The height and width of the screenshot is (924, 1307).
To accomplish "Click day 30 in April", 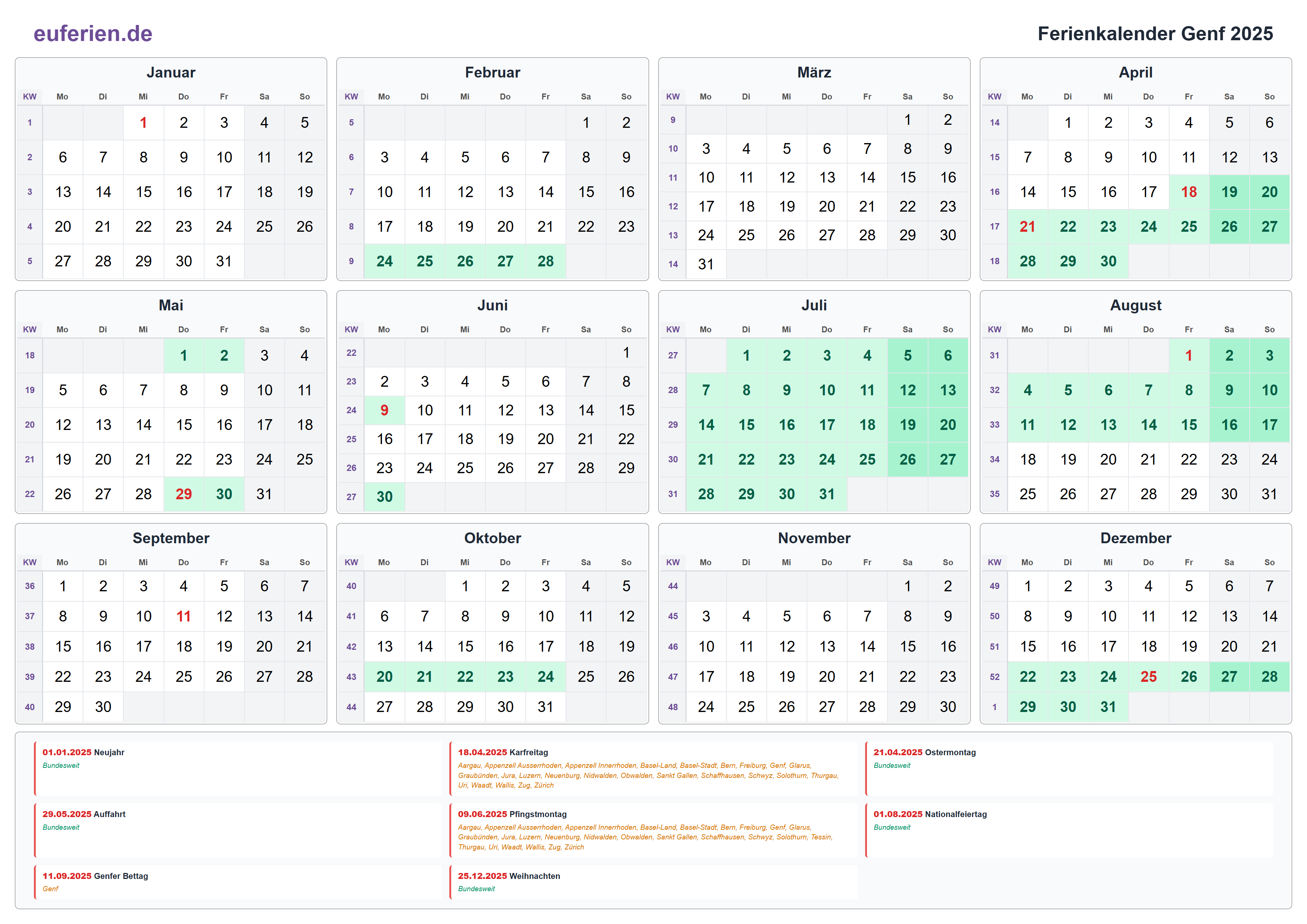I will click(1108, 261).
